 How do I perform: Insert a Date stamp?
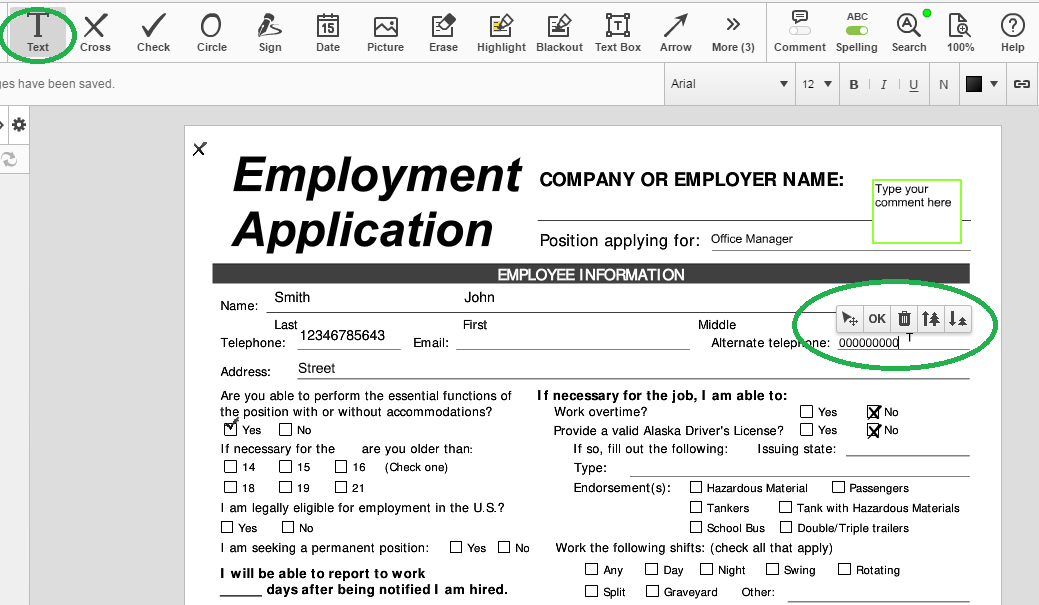[327, 32]
